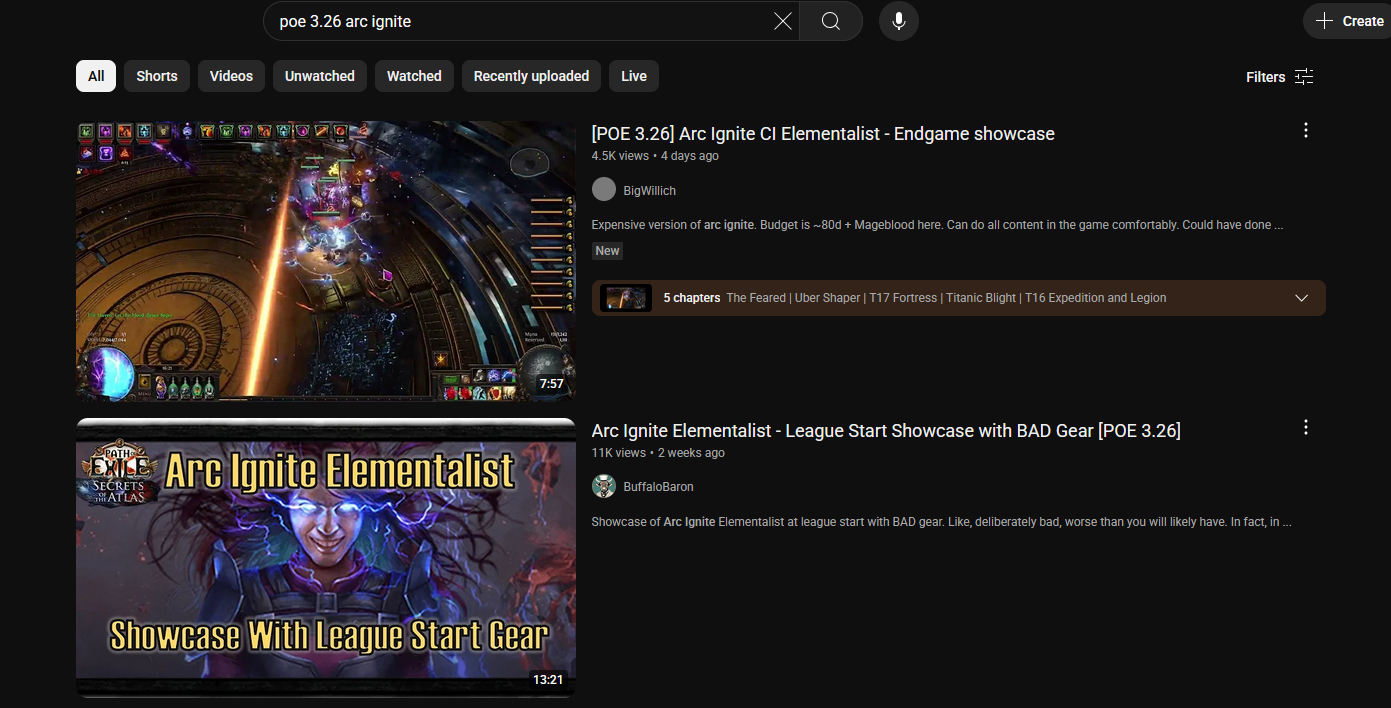Click description starting 'Showcase of Arc Ignite Elementalist'
Screen dimensions: 1391x708
(x=941, y=522)
